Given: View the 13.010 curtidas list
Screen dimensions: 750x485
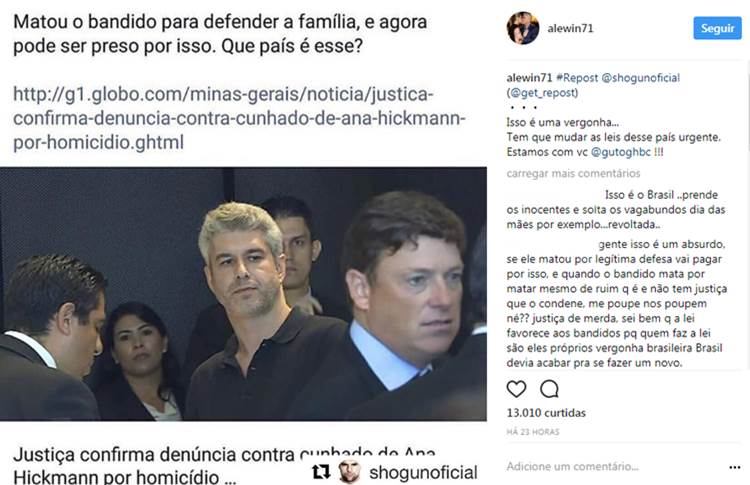Looking at the screenshot, I should [x=546, y=413].
